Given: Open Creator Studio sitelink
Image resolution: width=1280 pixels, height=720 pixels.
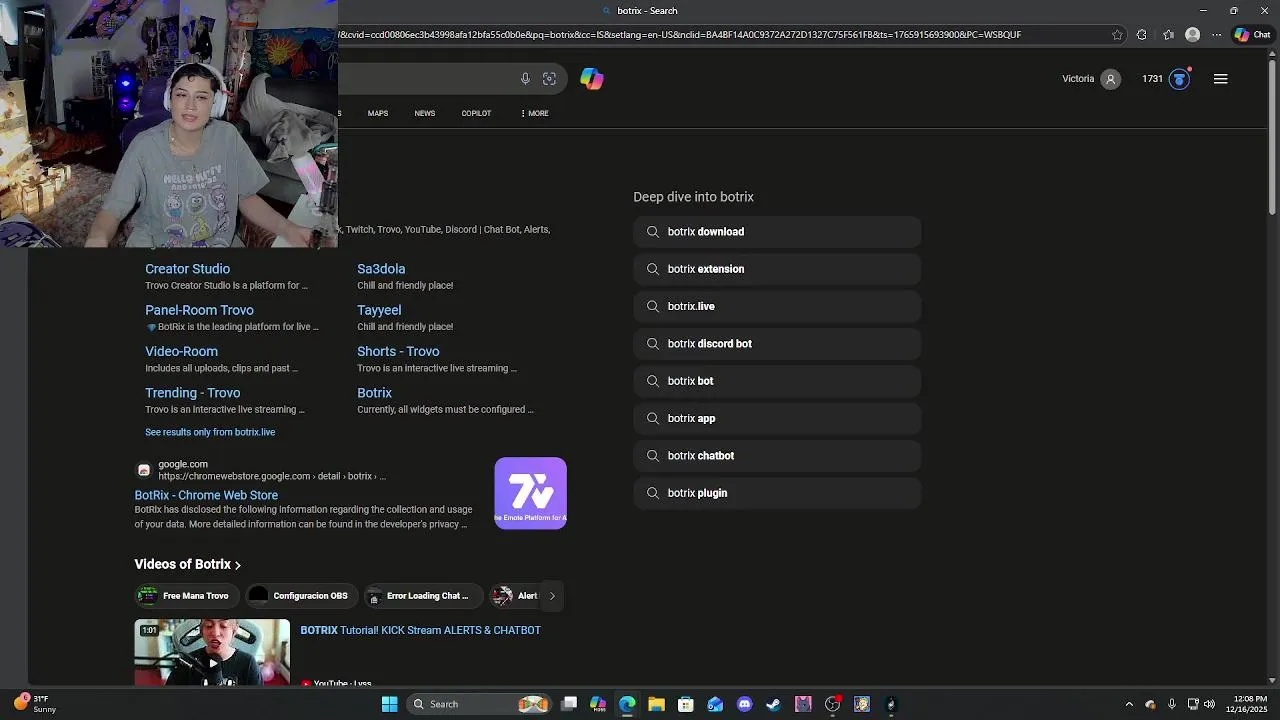Looking at the screenshot, I should (187, 269).
